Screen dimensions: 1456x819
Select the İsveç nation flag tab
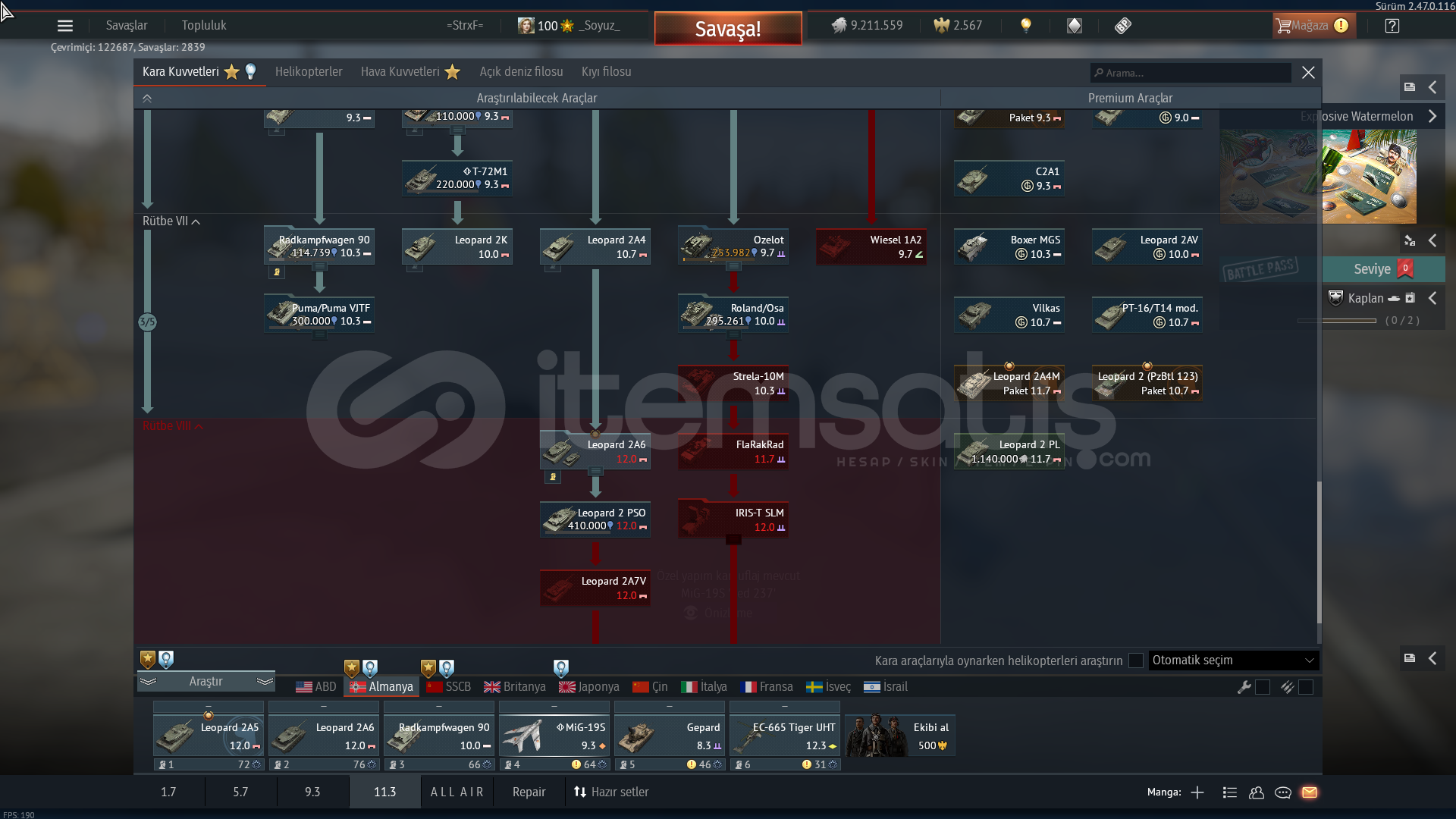click(x=828, y=686)
